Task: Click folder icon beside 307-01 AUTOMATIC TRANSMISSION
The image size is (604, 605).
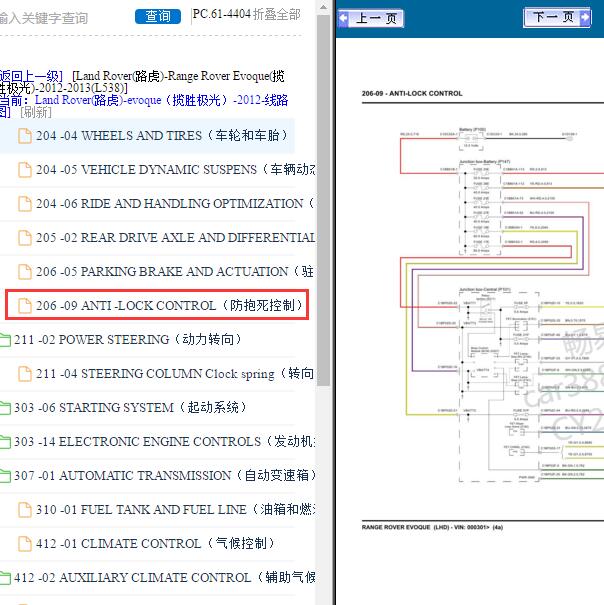Action: (x=5, y=476)
